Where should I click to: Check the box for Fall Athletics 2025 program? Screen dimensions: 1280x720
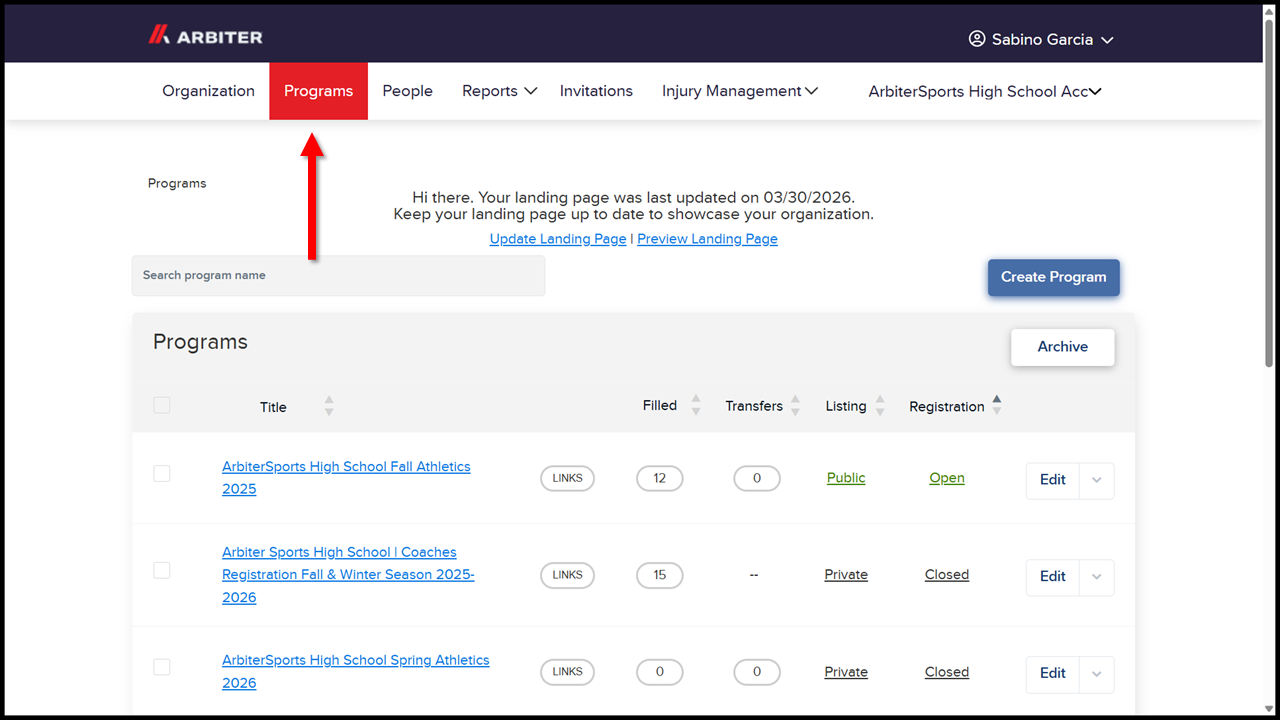coord(161,473)
